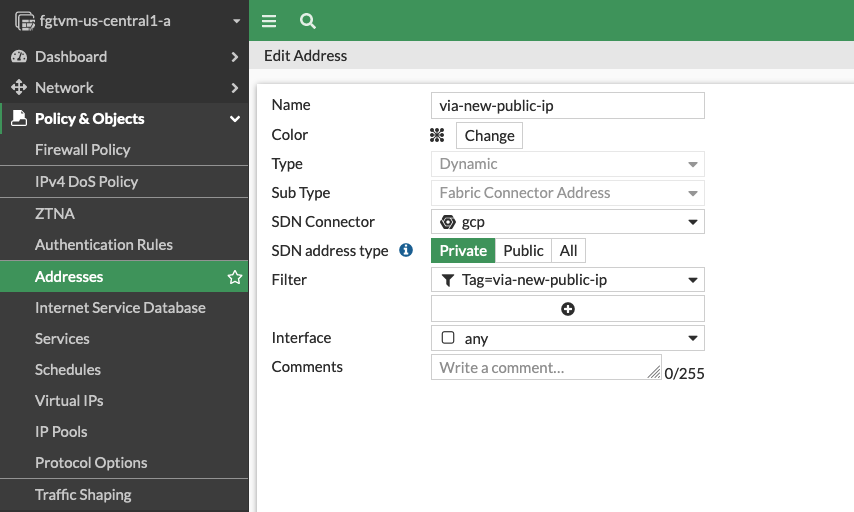Open the SDN Connector dropdown arrow
This screenshot has width=854, height=512.
[692, 222]
